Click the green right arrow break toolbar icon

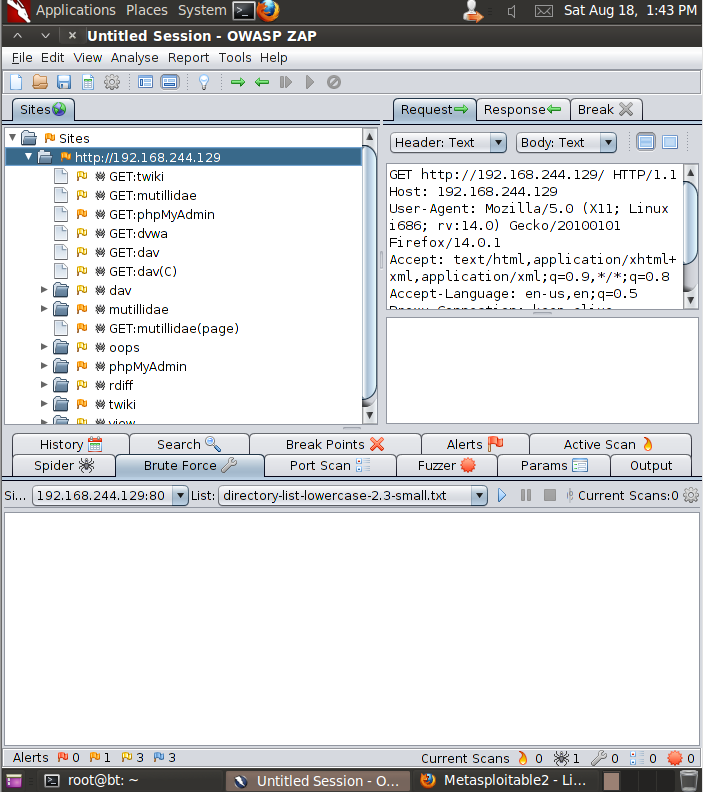(x=238, y=82)
